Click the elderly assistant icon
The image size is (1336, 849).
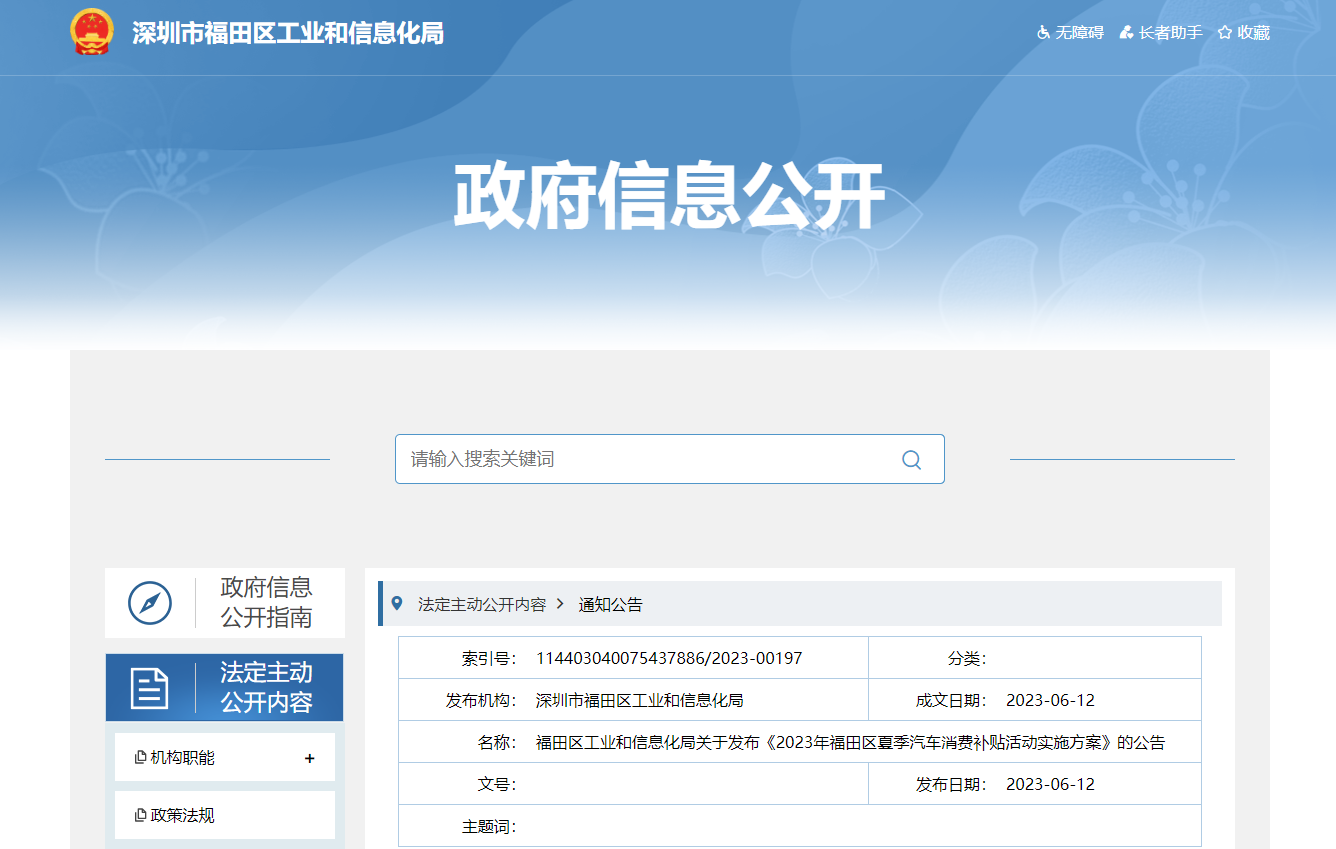1127,33
